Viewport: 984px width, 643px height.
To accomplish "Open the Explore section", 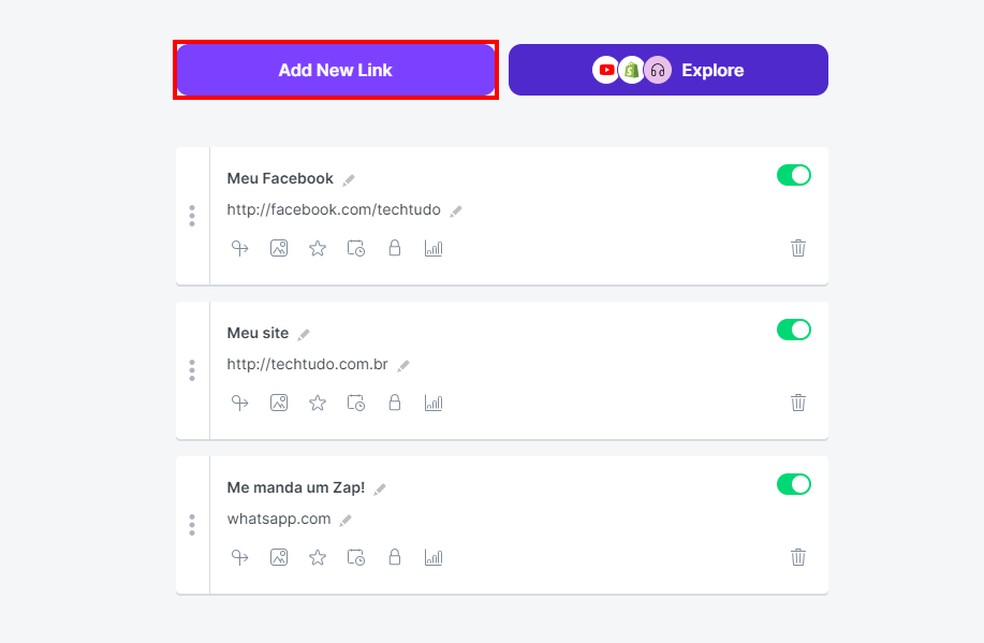I will (x=712, y=70).
